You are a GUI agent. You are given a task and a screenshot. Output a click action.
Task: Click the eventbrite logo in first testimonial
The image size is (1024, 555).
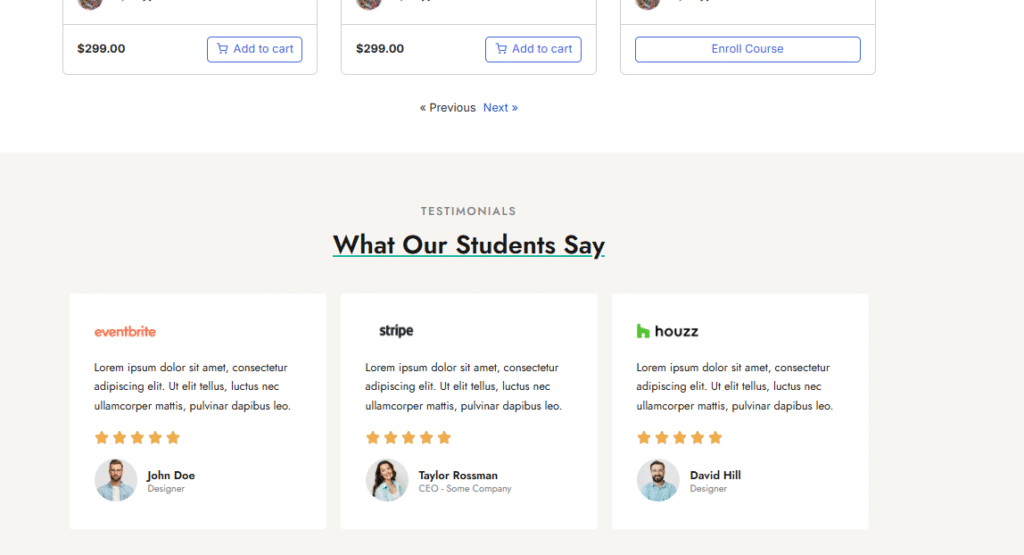point(125,331)
